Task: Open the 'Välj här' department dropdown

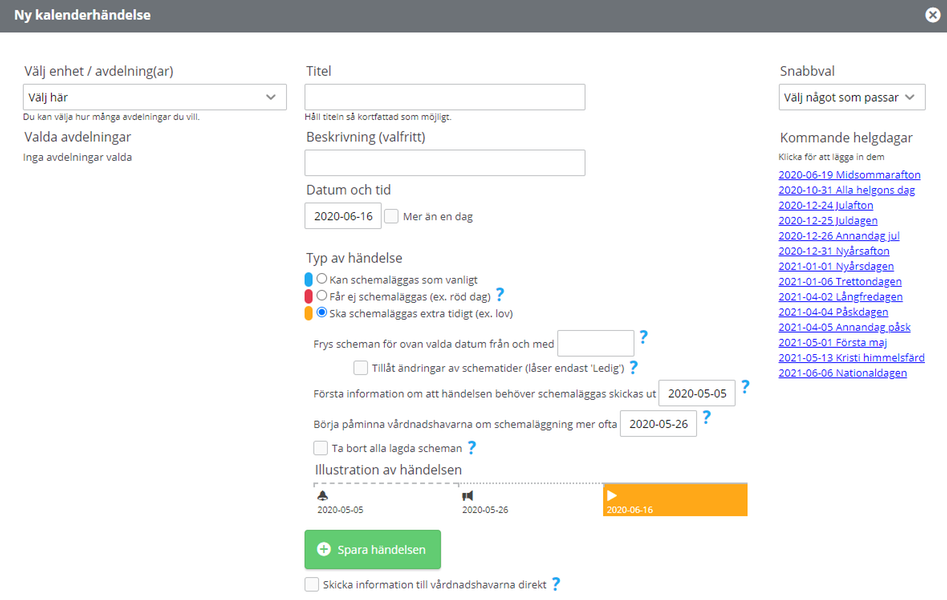Action: pos(155,97)
